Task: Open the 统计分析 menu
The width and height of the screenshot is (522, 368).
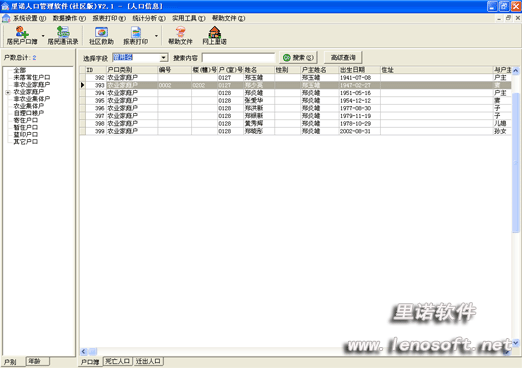Action: pos(149,18)
